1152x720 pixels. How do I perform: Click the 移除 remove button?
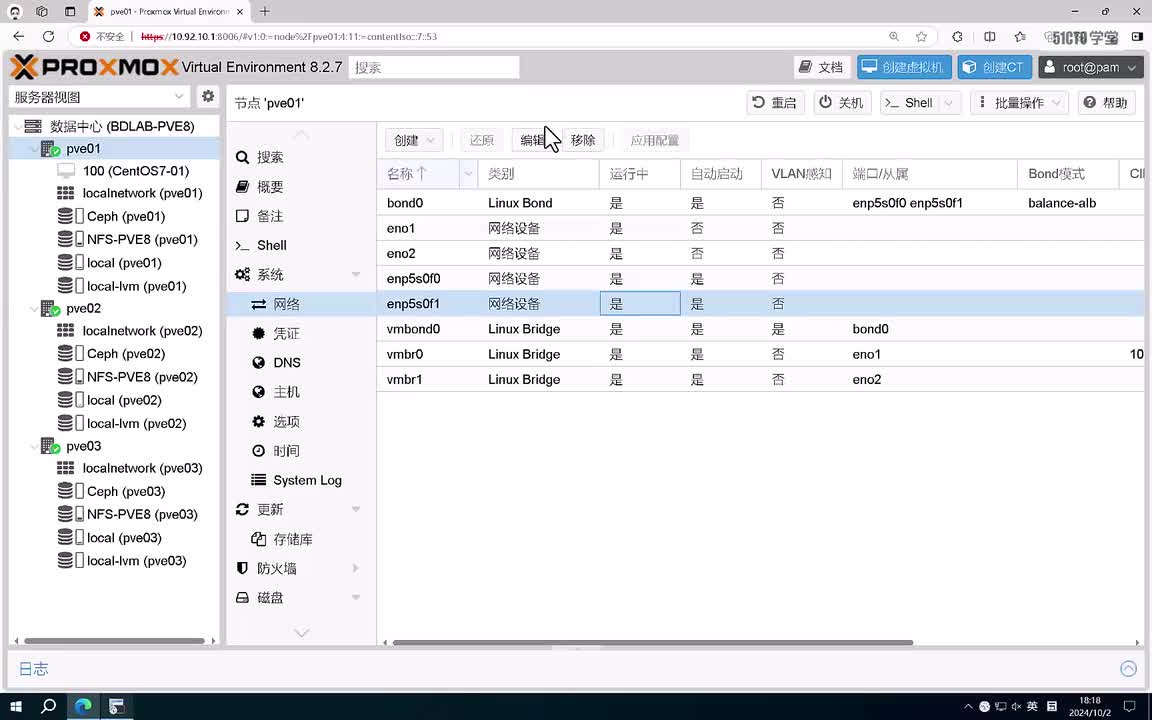tap(583, 140)
